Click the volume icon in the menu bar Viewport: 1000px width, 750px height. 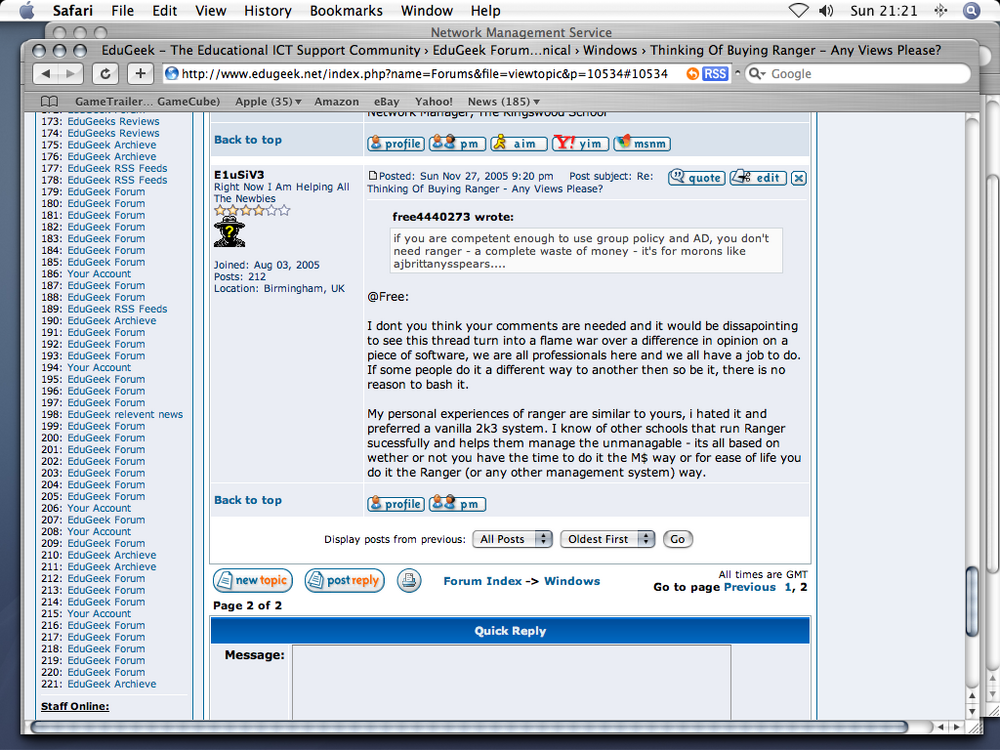tap(826, 10)
